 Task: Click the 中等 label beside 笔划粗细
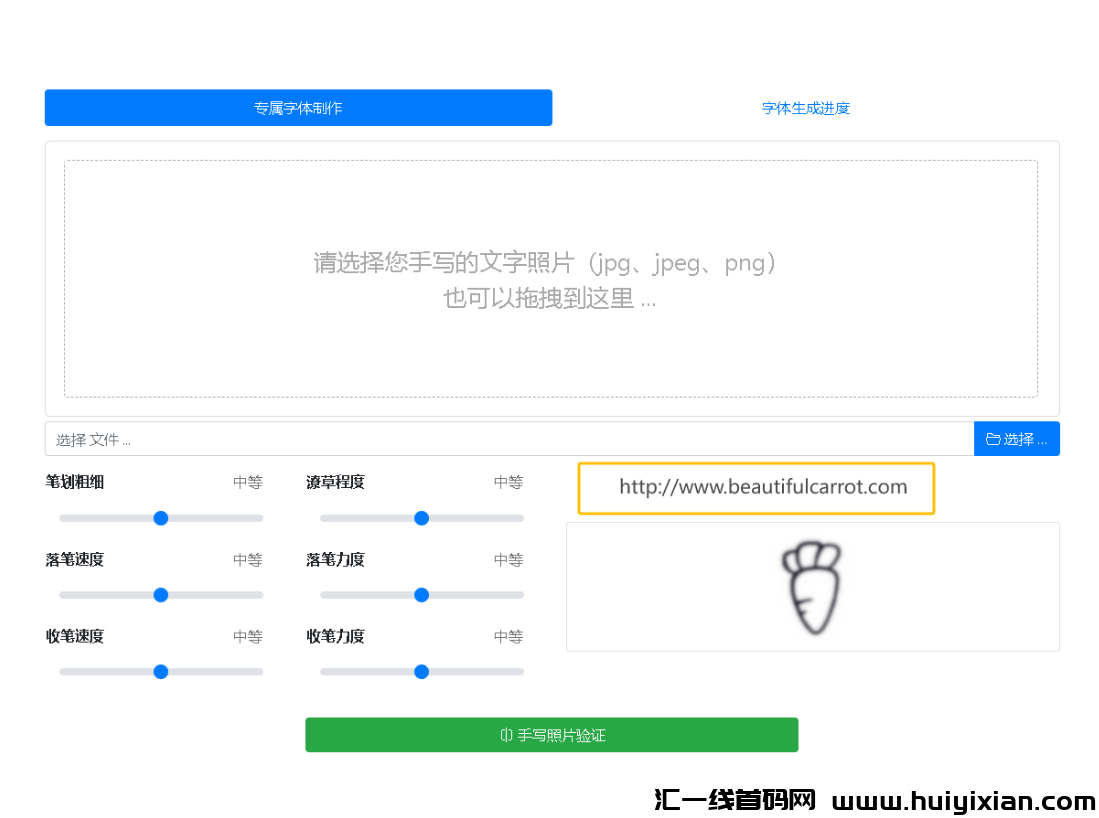[x=247, y=482]
